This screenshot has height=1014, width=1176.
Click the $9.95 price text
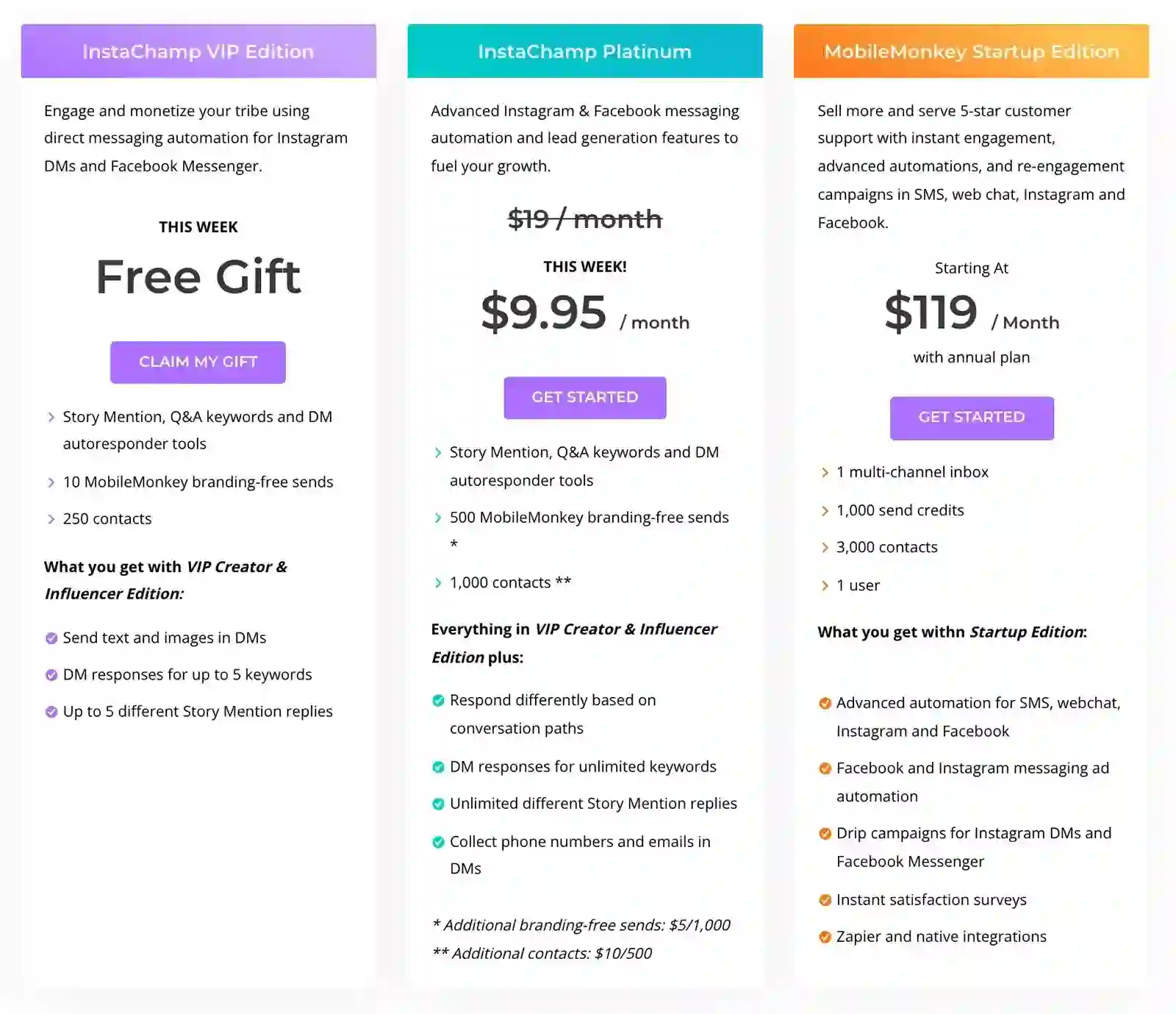(x=544, y=312)
